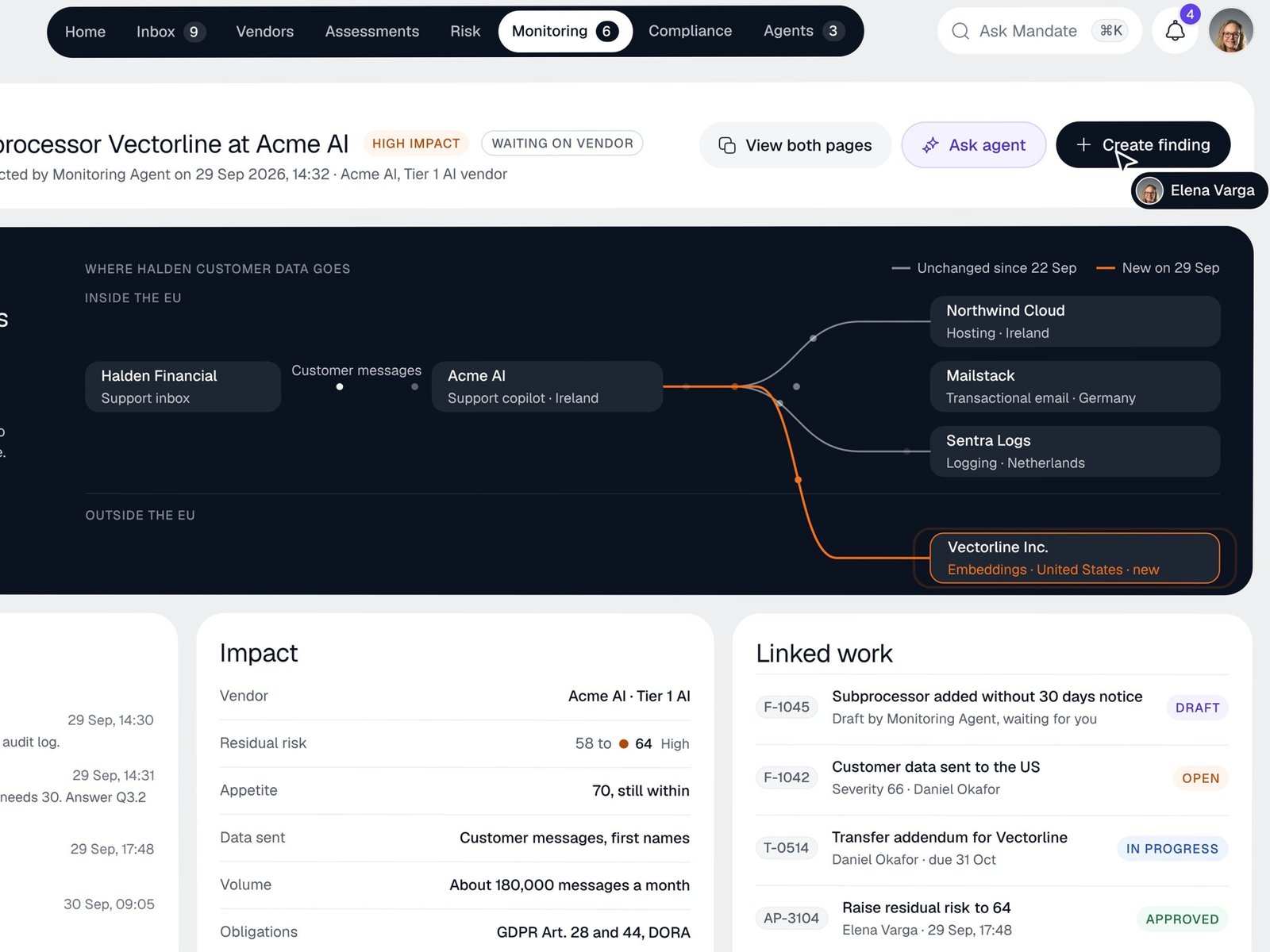1270x952 pixels.
Task: Open the Compliance tab
Action: [x=691, y=32]
